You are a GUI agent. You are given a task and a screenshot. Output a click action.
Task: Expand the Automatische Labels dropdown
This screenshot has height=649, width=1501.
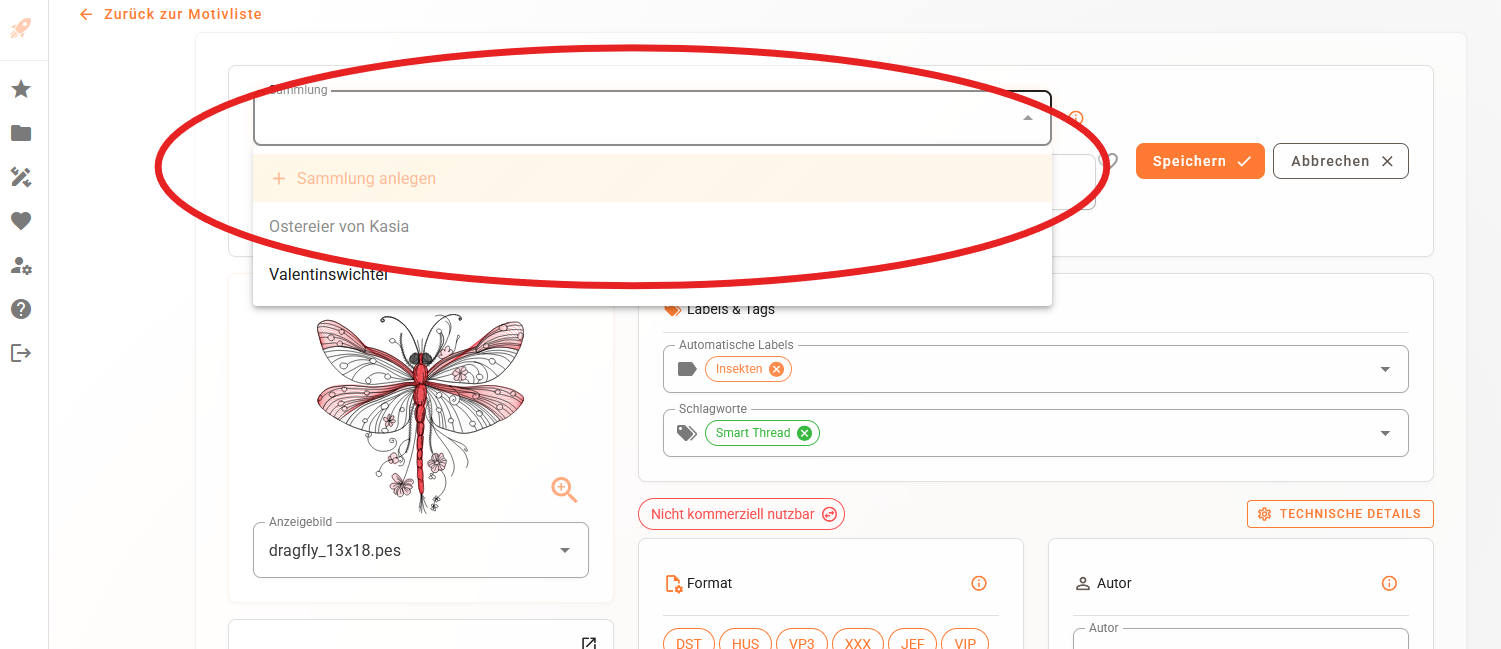pos(1385,369)
